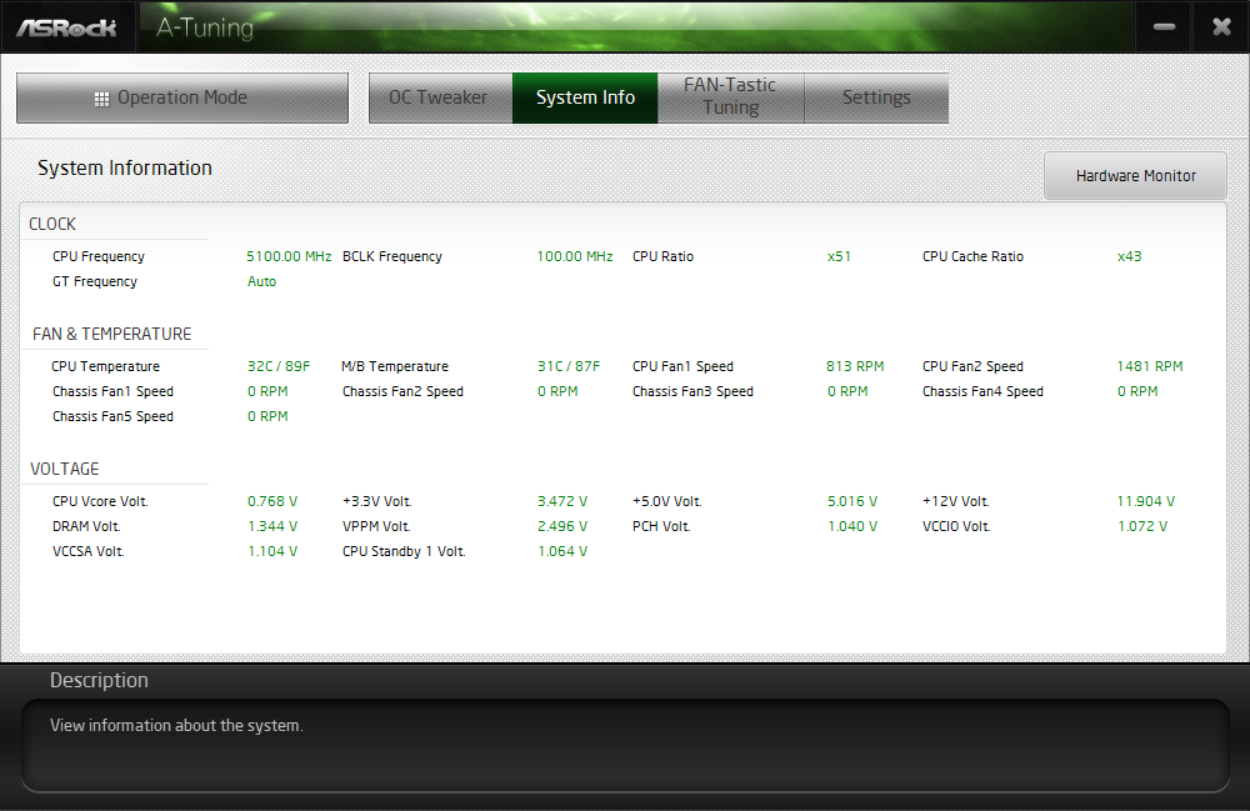Image resolution: width=1250 pixels, height=811 pixels.
Task: Click the CPU Cache Ratio label
Action: coord(973,256)
